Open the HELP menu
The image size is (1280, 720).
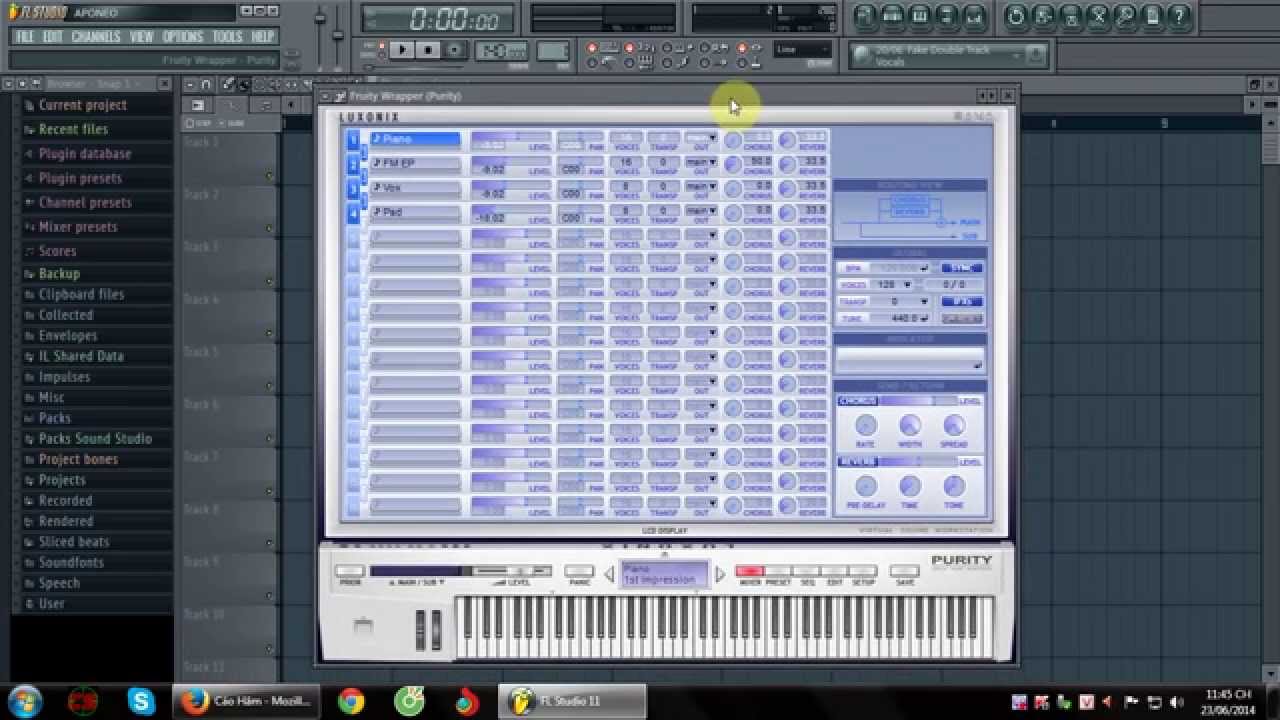[263, 37]
